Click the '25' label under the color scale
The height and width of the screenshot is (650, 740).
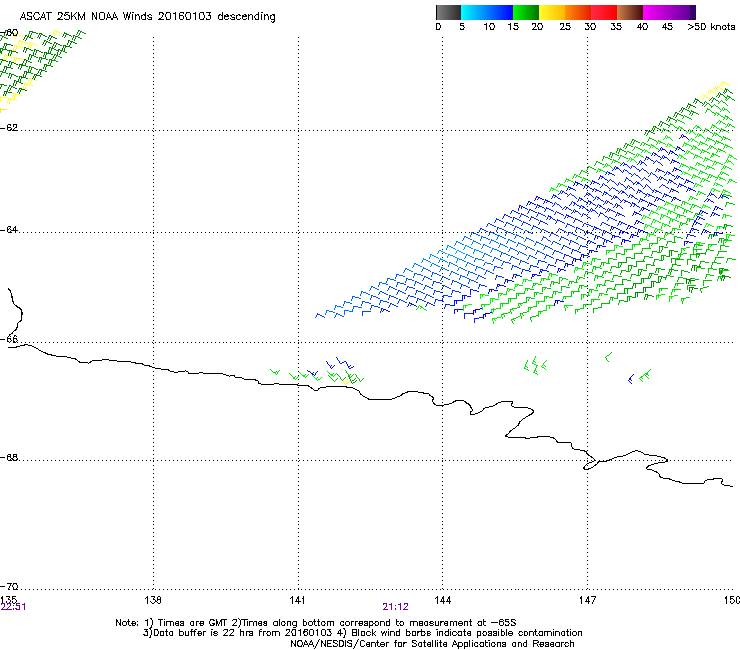[565, 27]
